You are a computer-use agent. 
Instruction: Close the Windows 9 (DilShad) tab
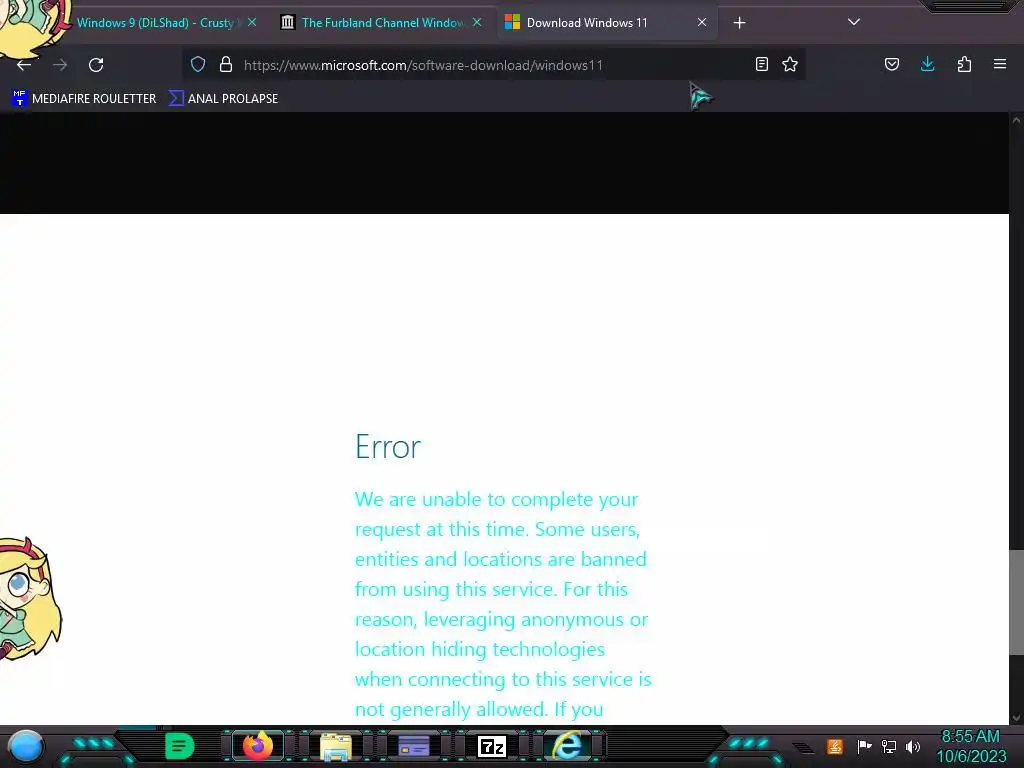252,22
